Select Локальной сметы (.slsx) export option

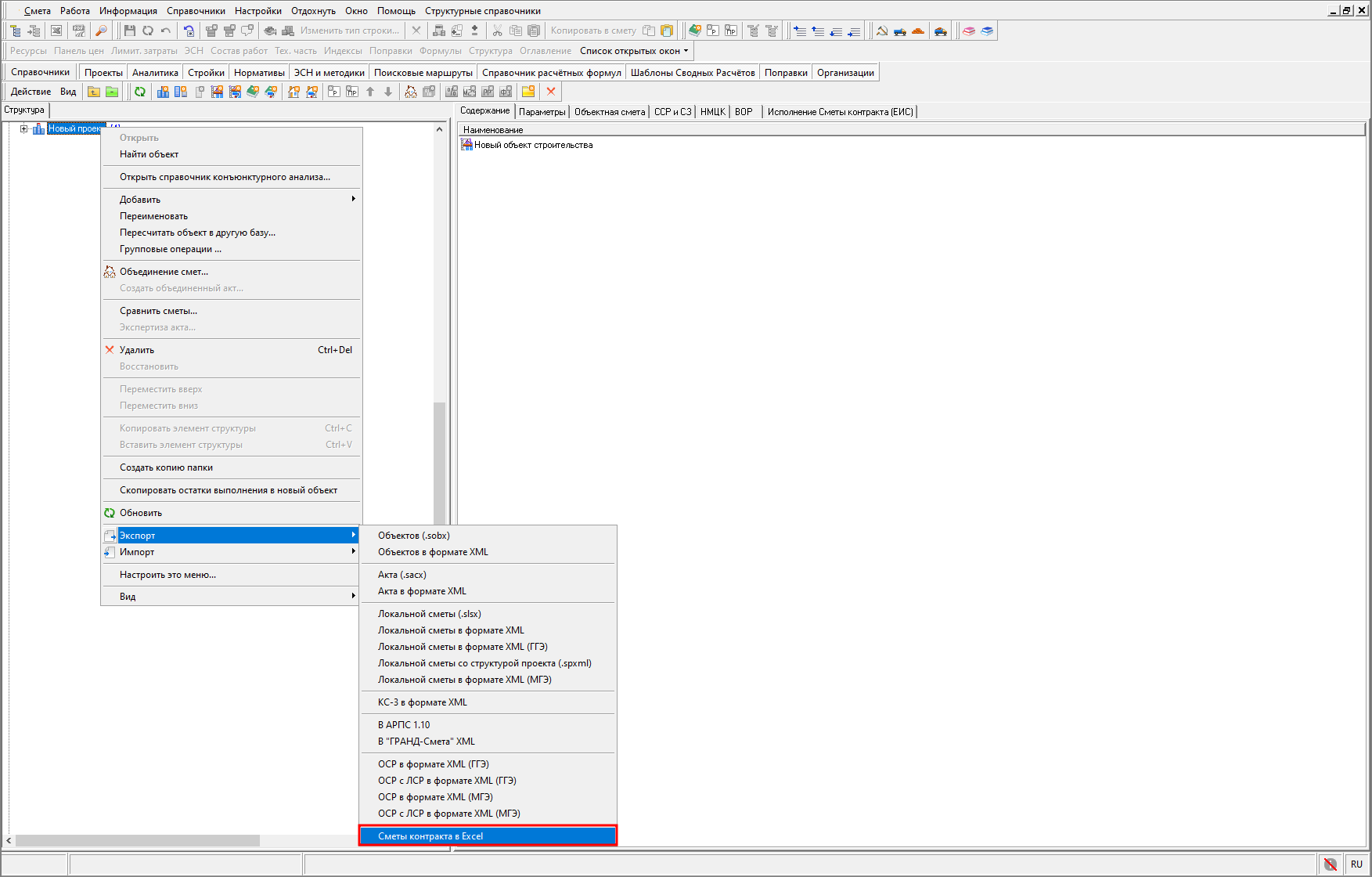point(430,614)
